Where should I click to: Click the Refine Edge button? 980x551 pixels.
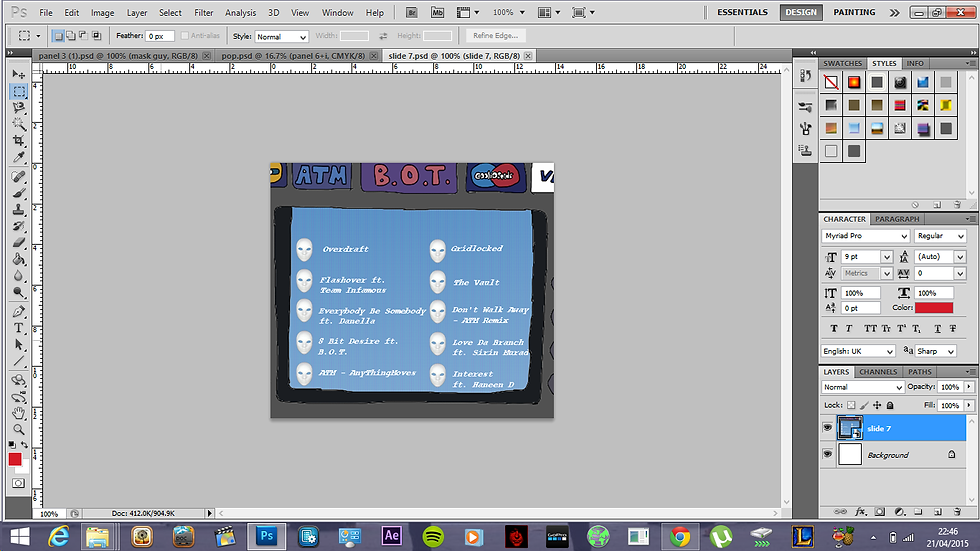496,36
